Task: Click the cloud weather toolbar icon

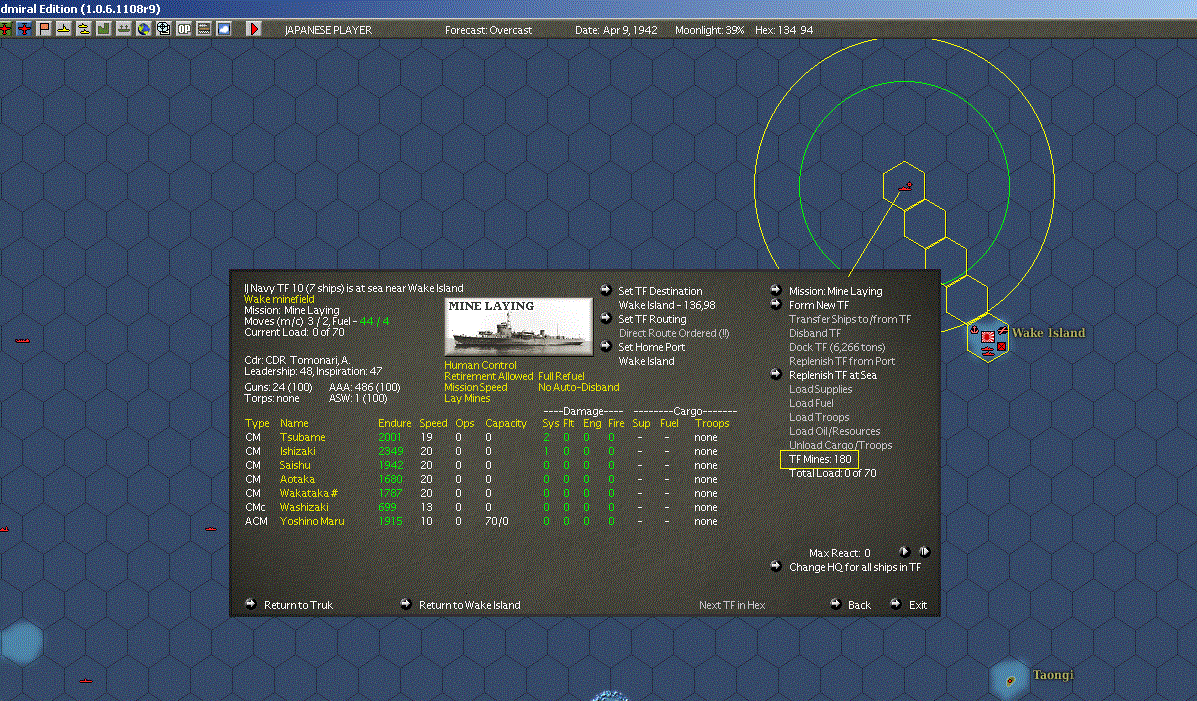Action: click(x=224, y=29)
